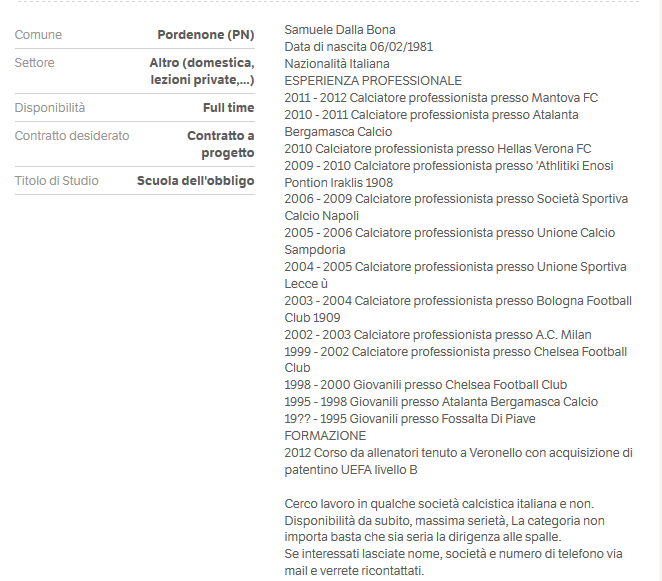This screenshot has height=581, width=662.
Task: Click the Data di nascita line
Action: pos(358,47)
